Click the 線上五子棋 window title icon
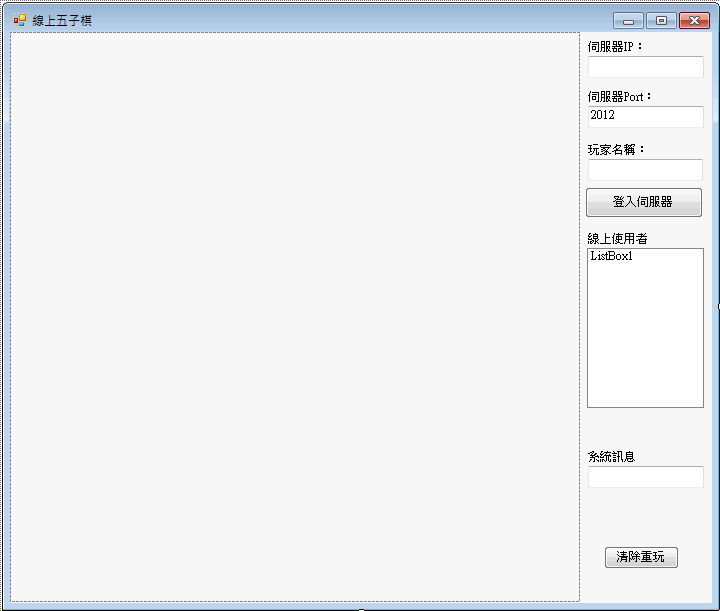Viewport: 720px width, 611px height. pyautogui.click(x=20, y=20)
